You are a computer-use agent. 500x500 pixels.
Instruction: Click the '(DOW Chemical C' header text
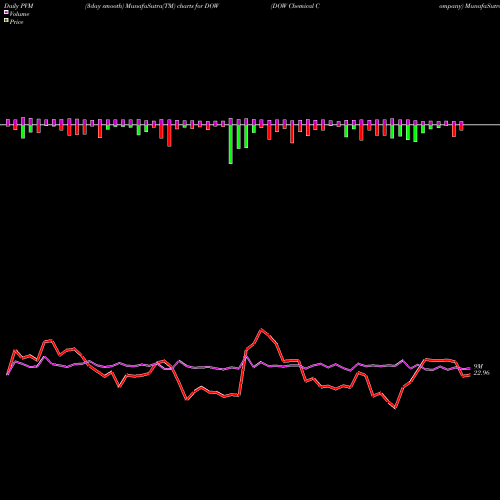pyautogui.click(x=295, y=6)
